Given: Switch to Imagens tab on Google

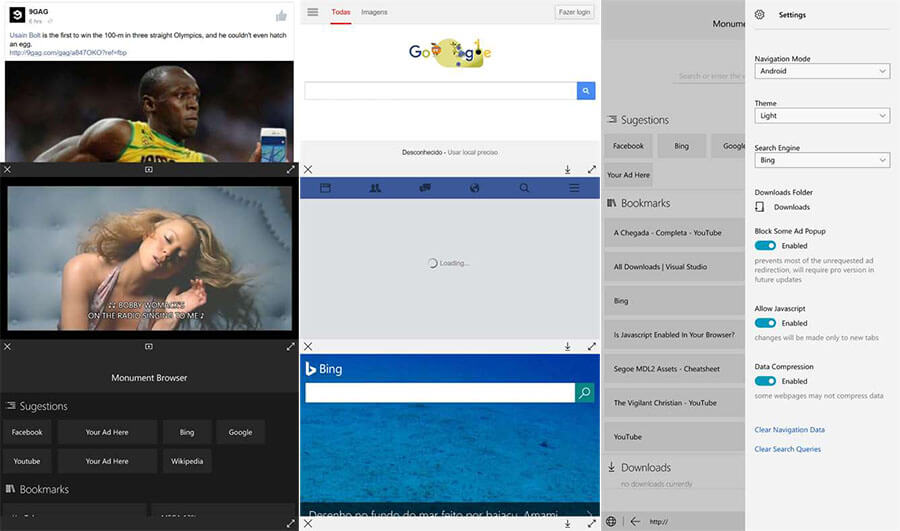Looking at the screenshot, I should point(374,12).
